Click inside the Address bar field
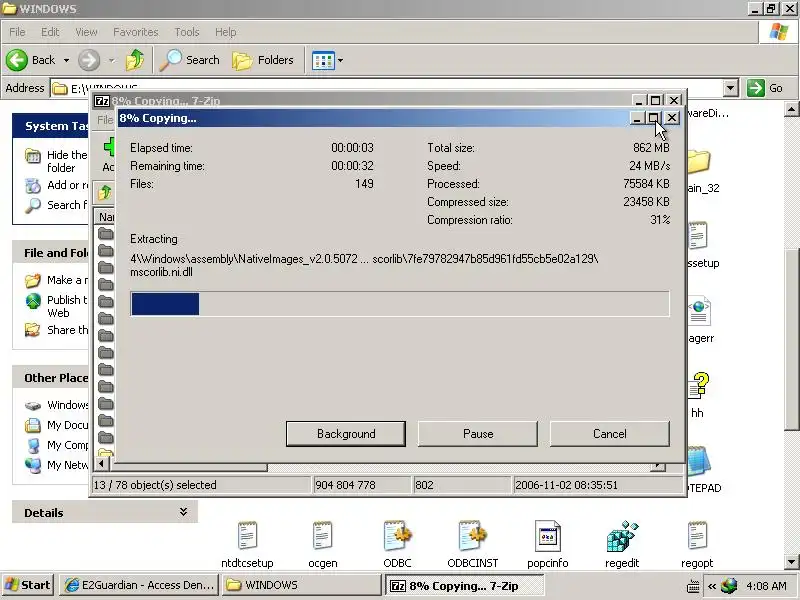The image size is (800, 600). pos(388,88)
